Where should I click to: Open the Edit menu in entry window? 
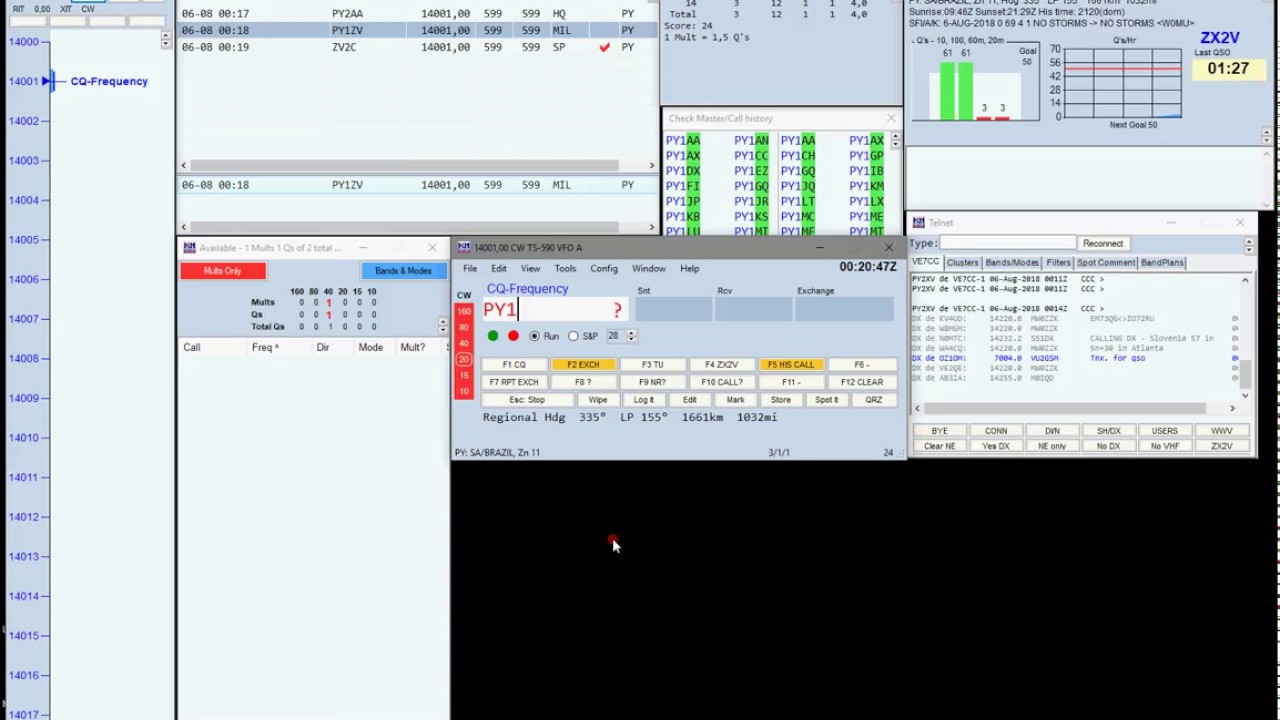pos(499,268)
